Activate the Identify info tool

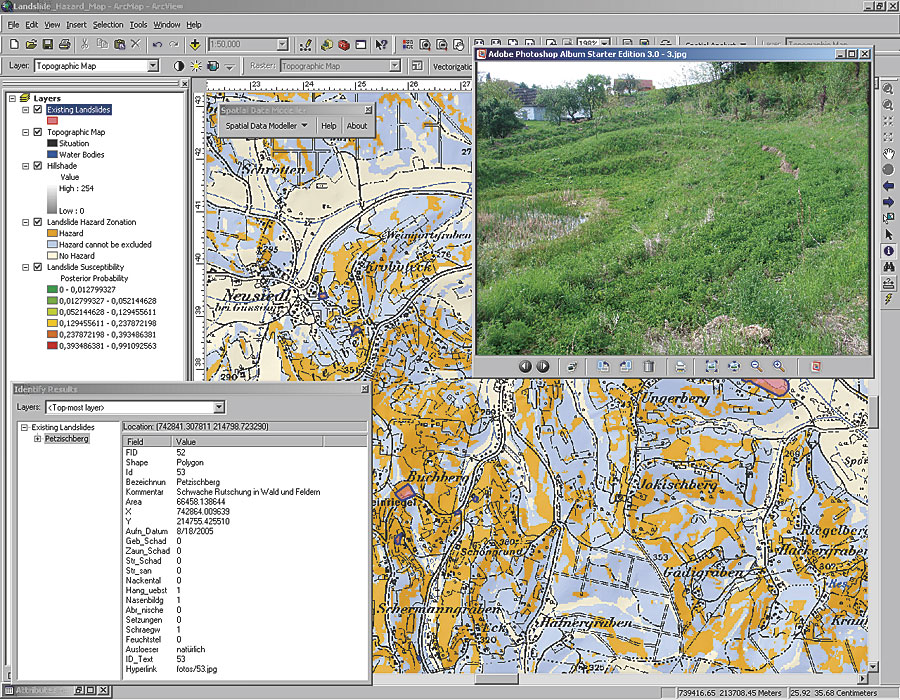[888, 250]
